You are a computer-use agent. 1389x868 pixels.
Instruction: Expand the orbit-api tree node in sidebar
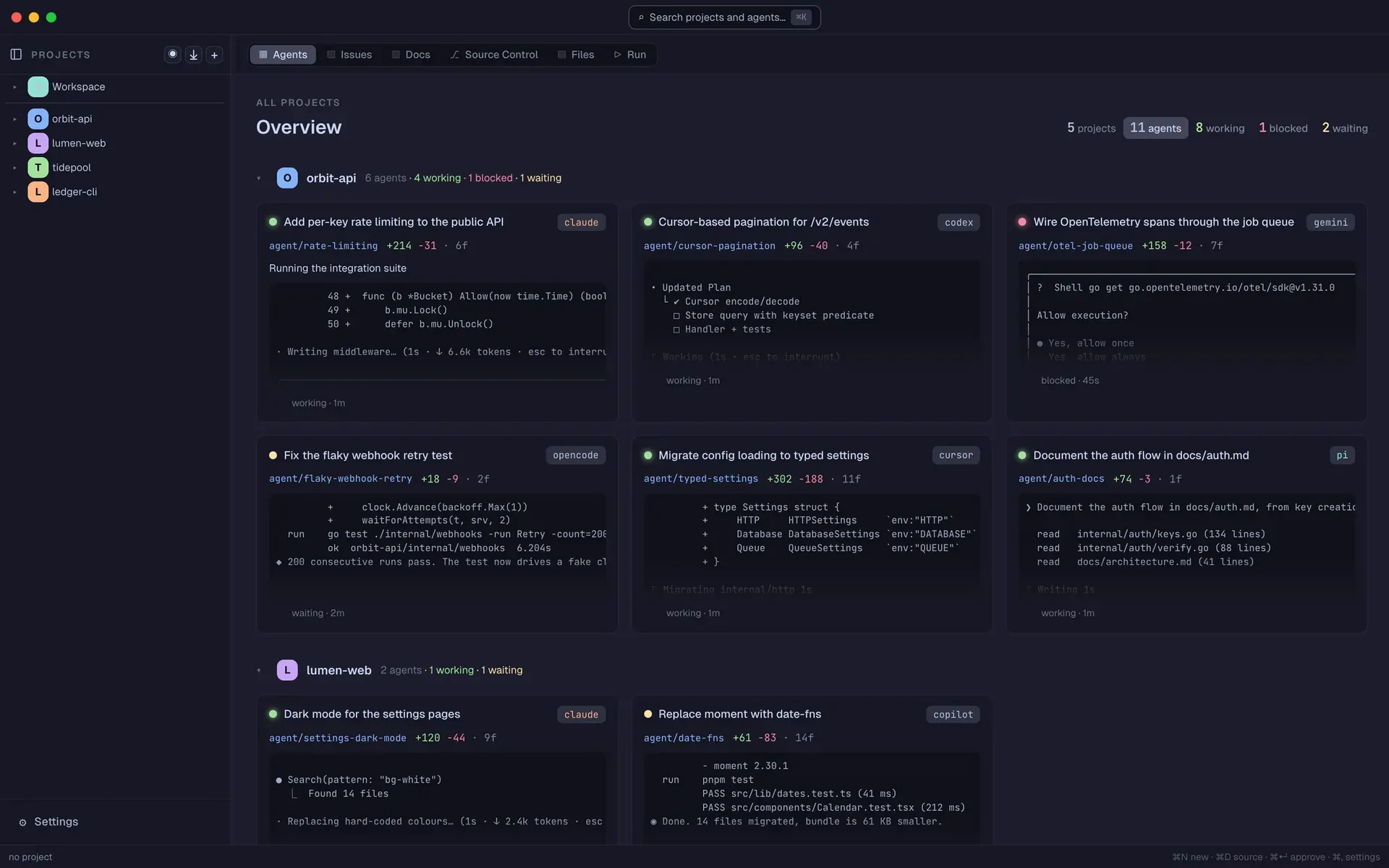[14, 119]
